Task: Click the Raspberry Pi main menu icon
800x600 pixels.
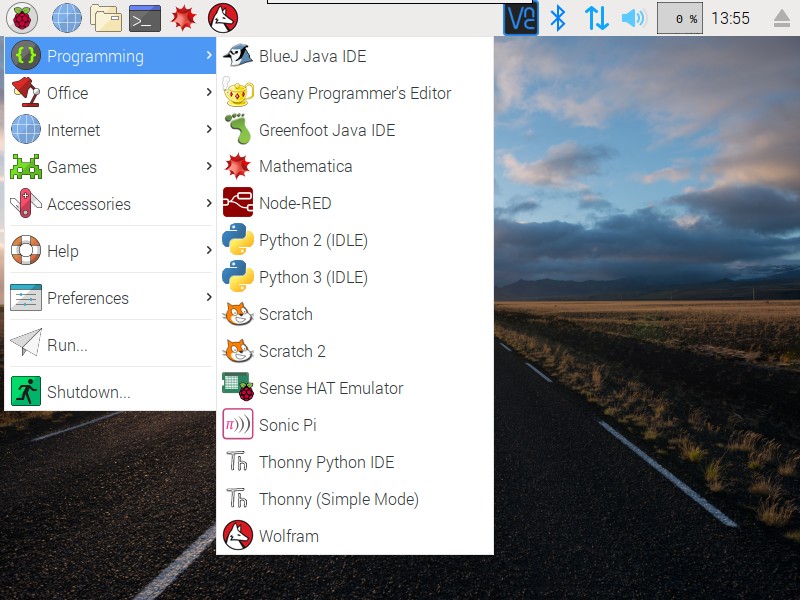Action: 22,18
